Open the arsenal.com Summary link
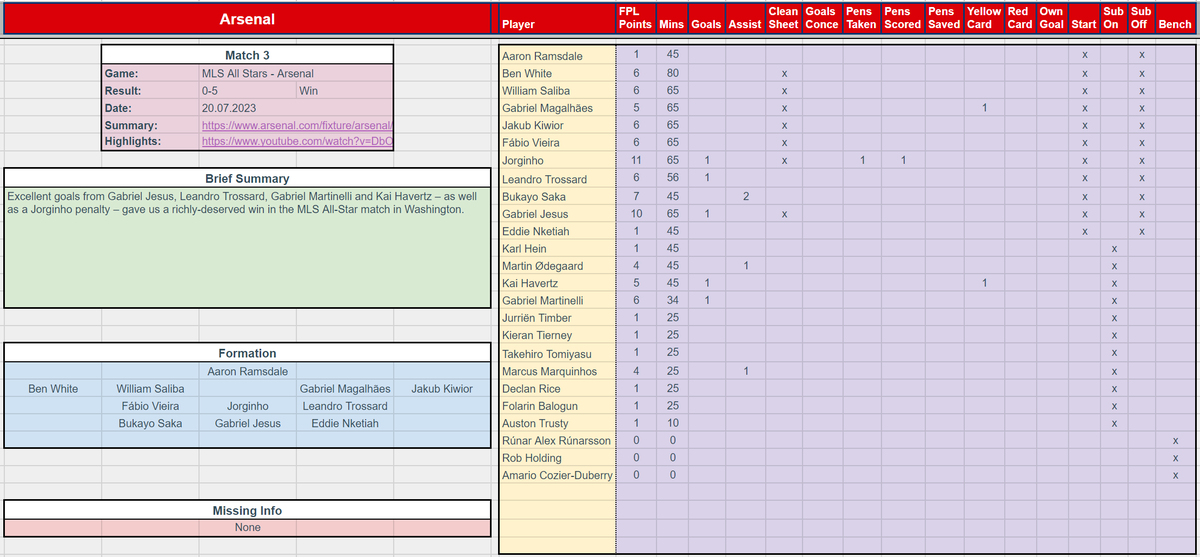 click(297, 126)
